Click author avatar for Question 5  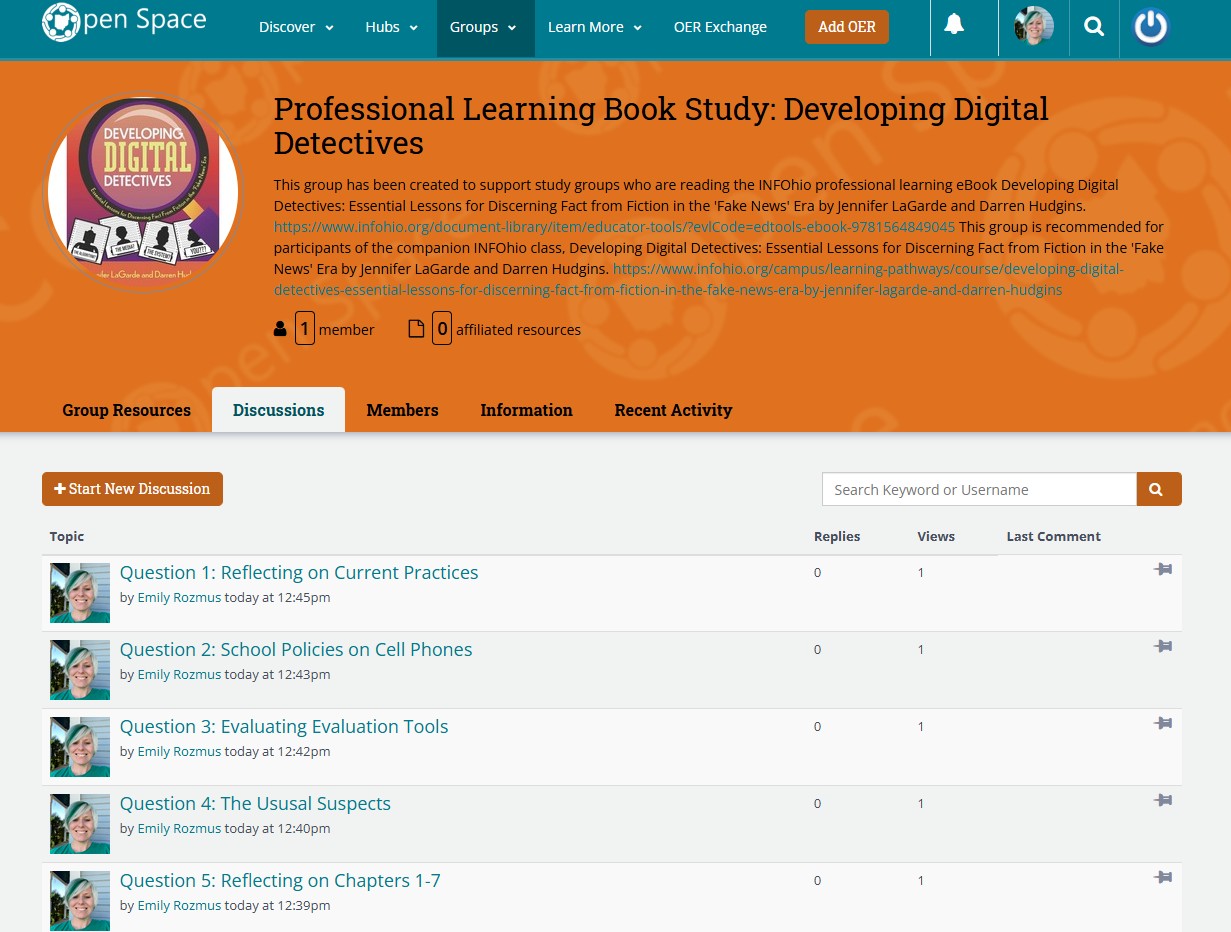coord(80,901)
